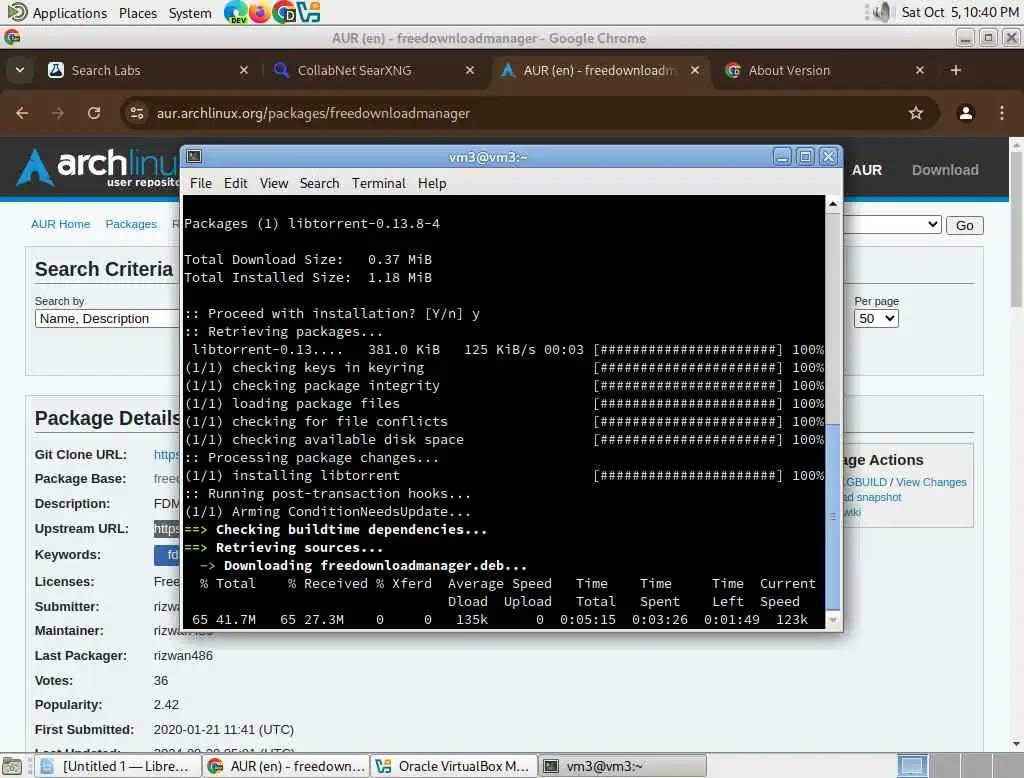Switch to About Version tab
This screenshot has width=1024, height=778.
(x=824, y=70)
